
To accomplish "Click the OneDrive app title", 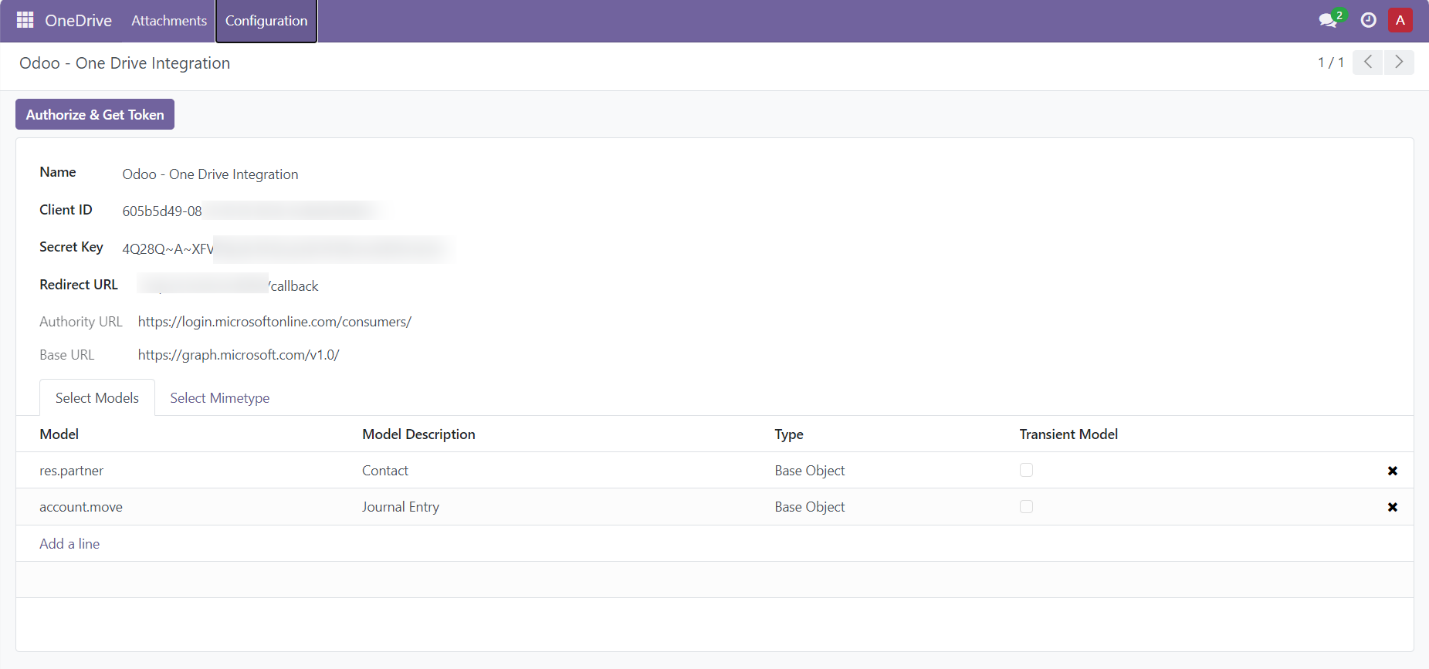I will 78,20.
